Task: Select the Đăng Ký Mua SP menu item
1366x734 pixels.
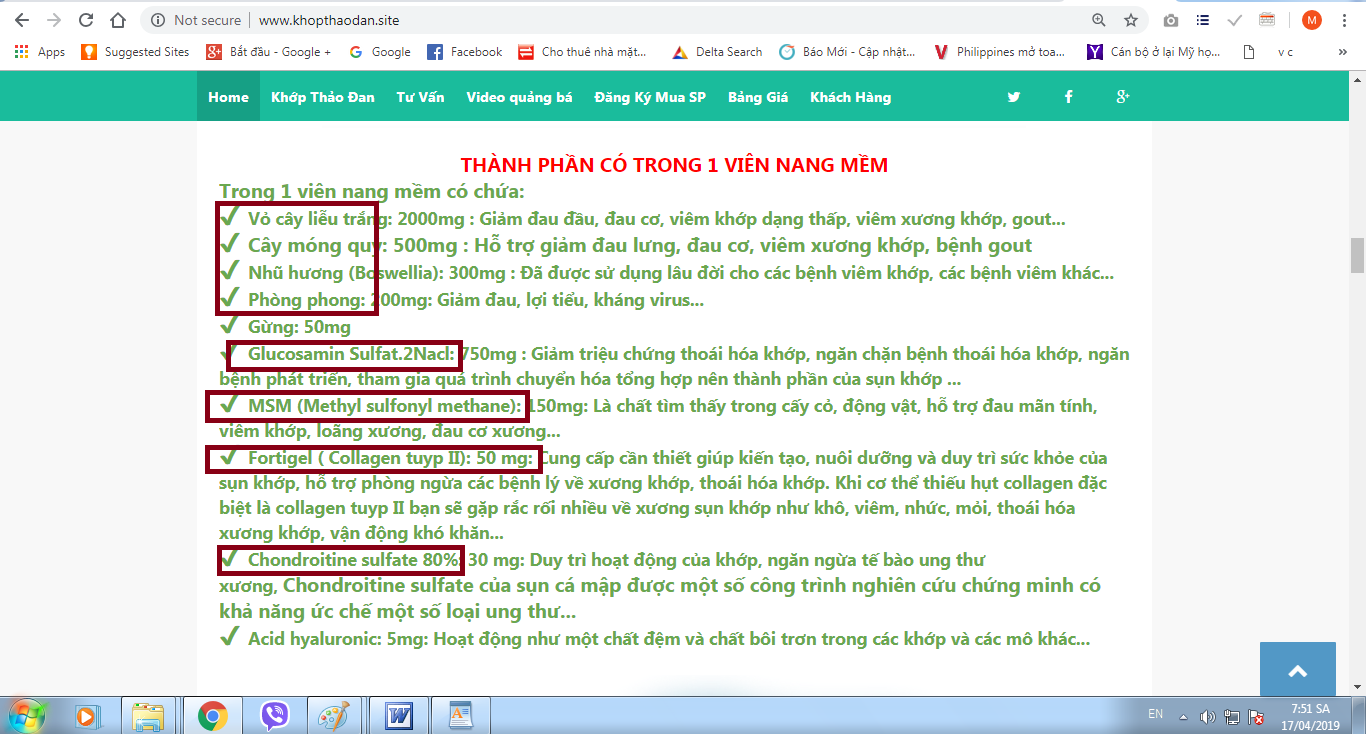Action: 650,97
